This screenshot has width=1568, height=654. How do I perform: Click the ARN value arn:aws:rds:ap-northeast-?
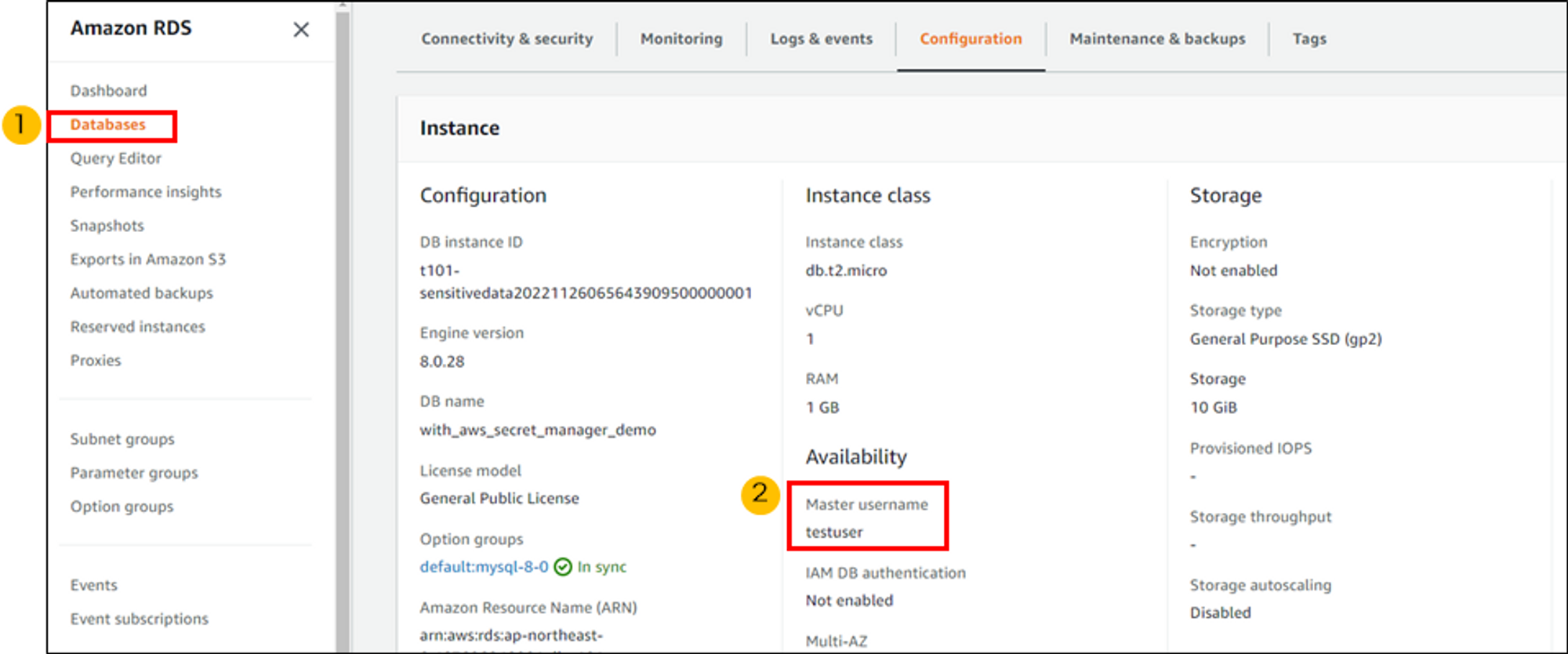click(511, 635)
